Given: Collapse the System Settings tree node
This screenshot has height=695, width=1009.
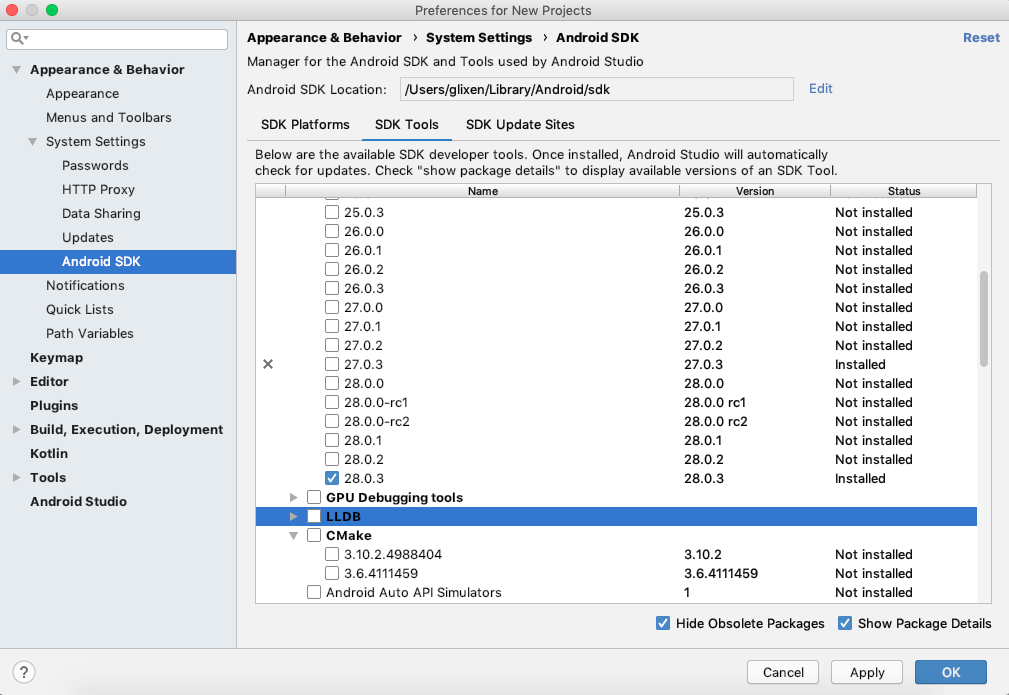Looking at the screenshot, I should point(33,142).
